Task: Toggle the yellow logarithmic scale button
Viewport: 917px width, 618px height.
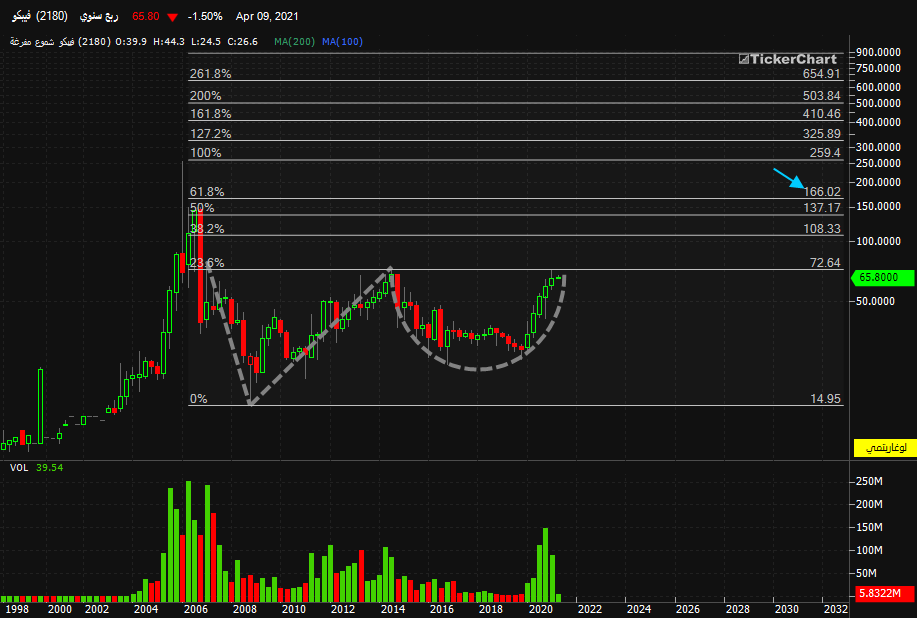Action: [885, 448]
